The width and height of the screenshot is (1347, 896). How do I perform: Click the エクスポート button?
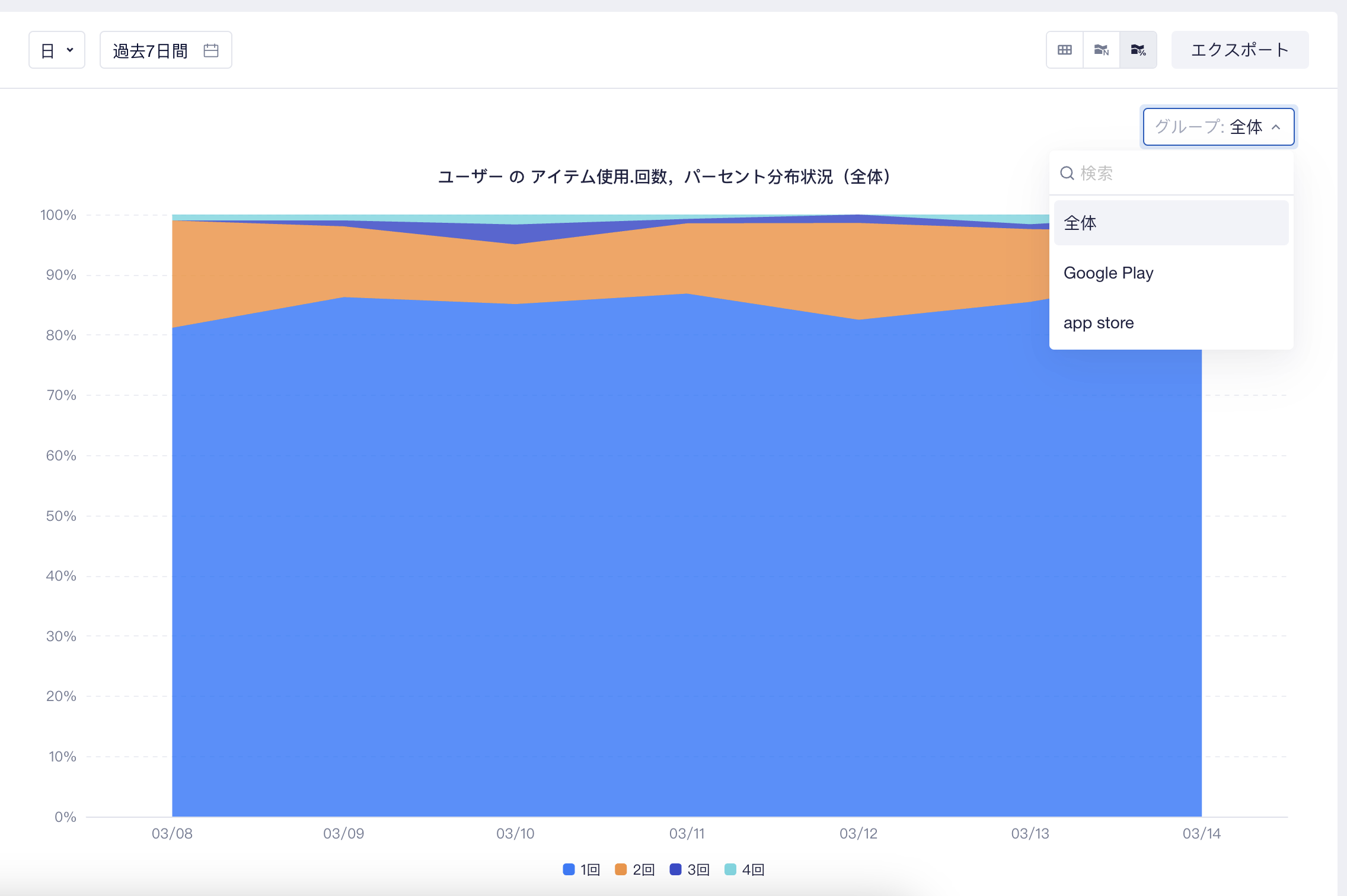1240,50
